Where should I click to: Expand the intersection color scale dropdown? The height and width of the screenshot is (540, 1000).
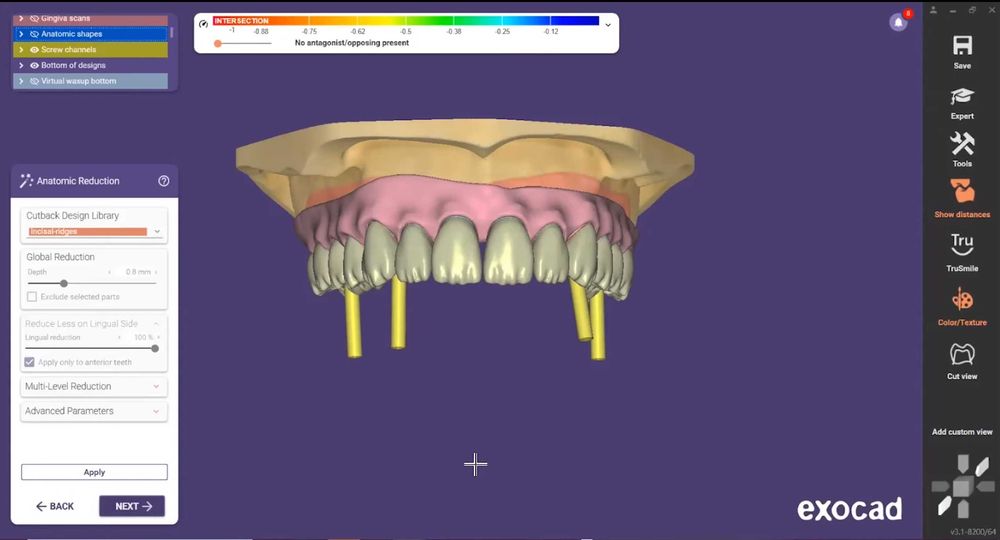[x=608, y=25]
